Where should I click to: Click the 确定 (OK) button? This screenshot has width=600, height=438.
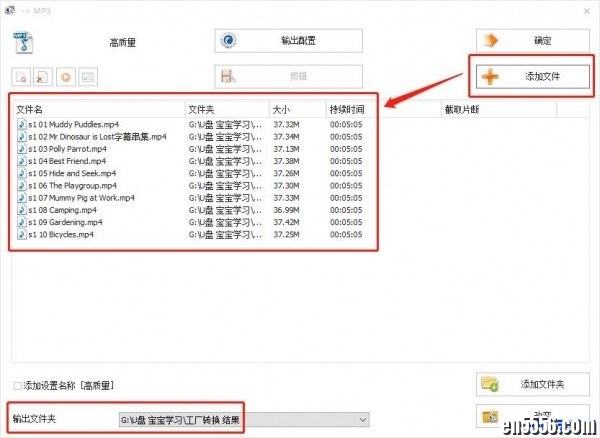(529, 40)
